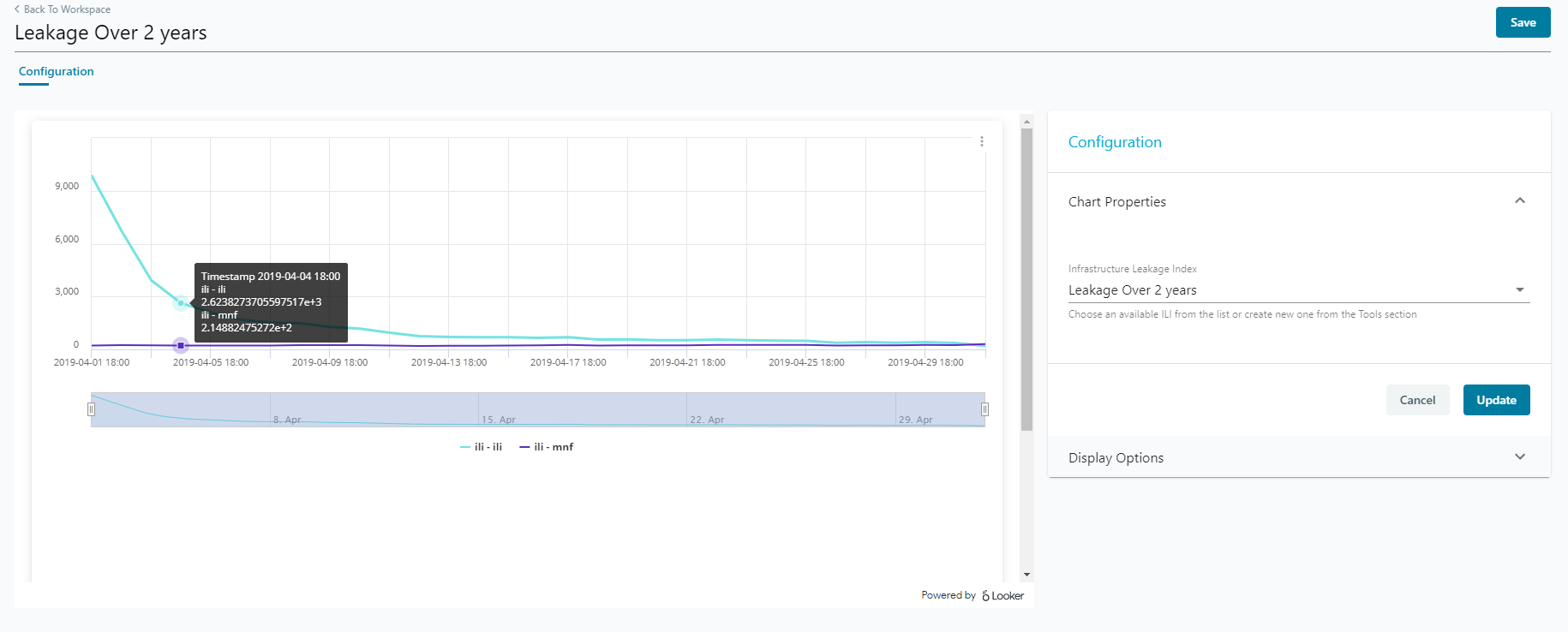Toggle ili - mnf legend series
The image size is (1568, 632).
pyautogui.click(x=547, y=447)
